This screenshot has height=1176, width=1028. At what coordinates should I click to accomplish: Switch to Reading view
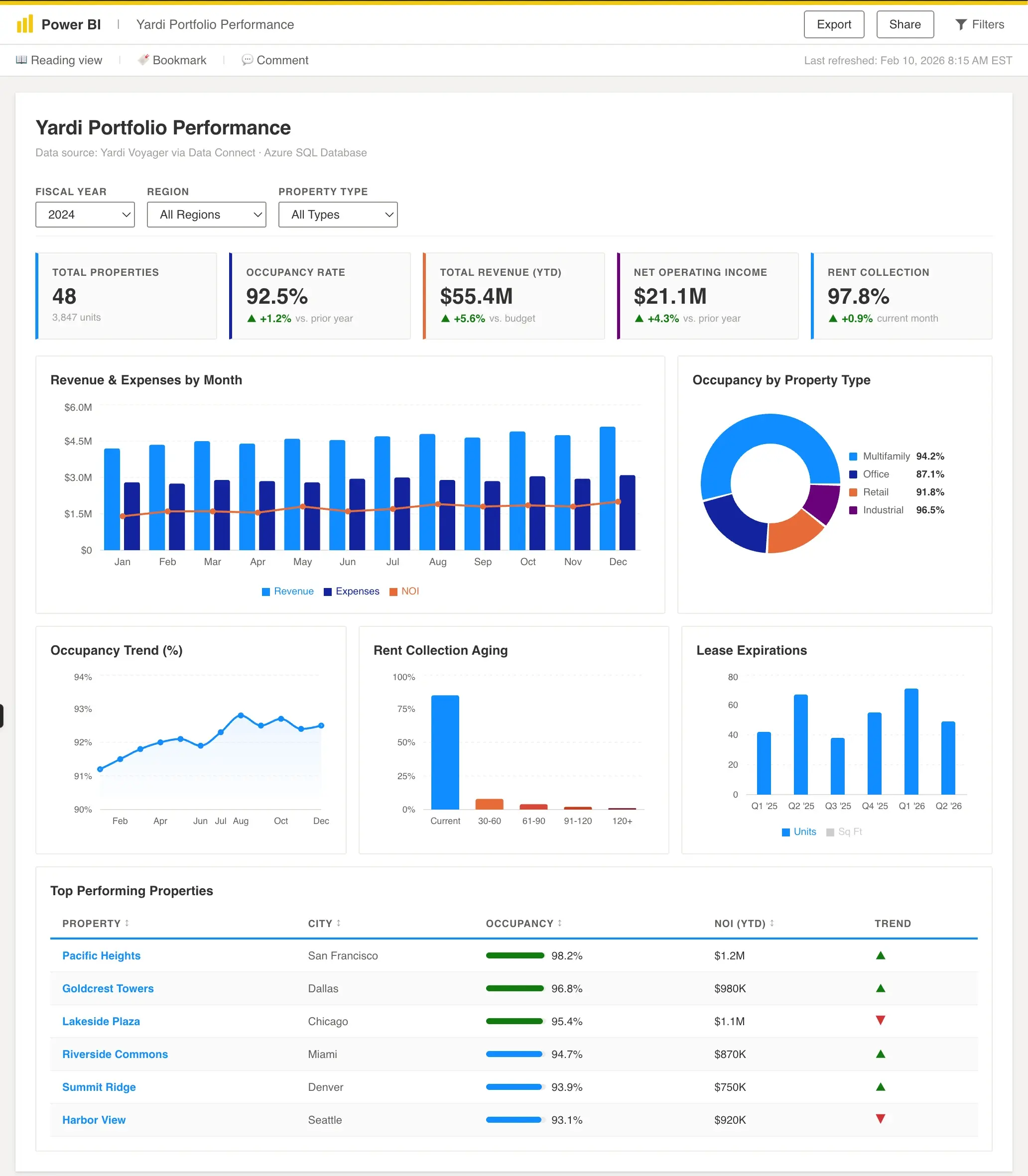[x=59, y=60]
